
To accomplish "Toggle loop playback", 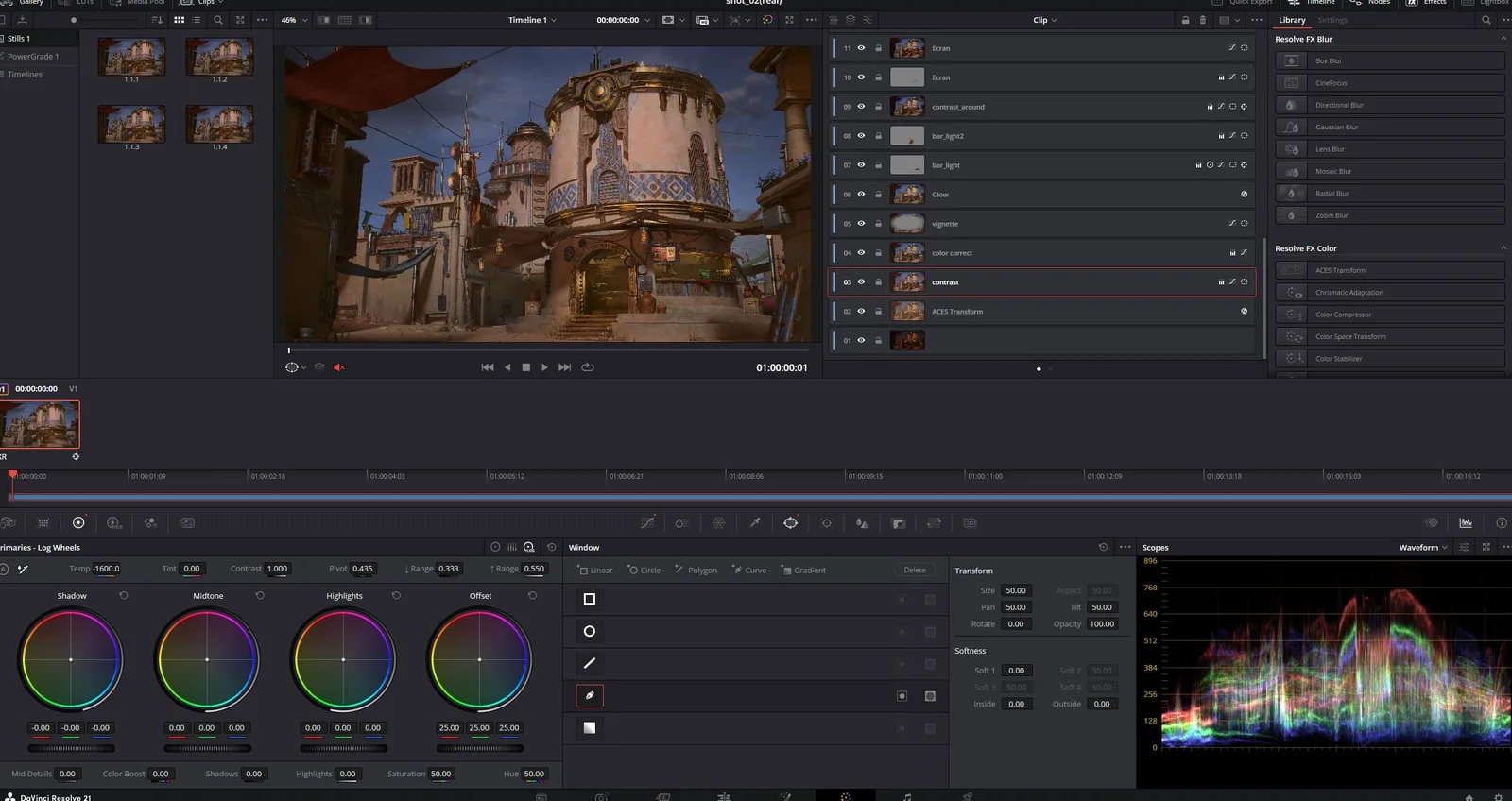I will coord(588,367).
